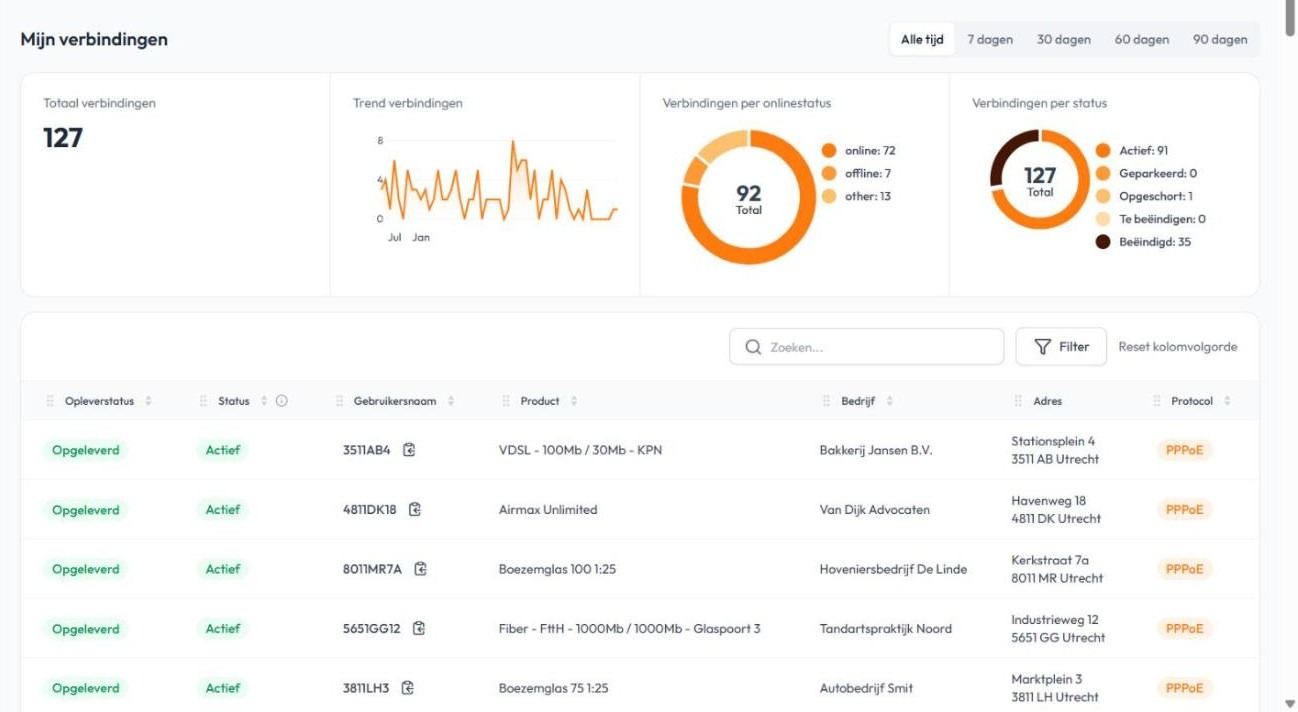
Task: Select company Bakkerij Jansen B.V.
Action: coord(876,450)
